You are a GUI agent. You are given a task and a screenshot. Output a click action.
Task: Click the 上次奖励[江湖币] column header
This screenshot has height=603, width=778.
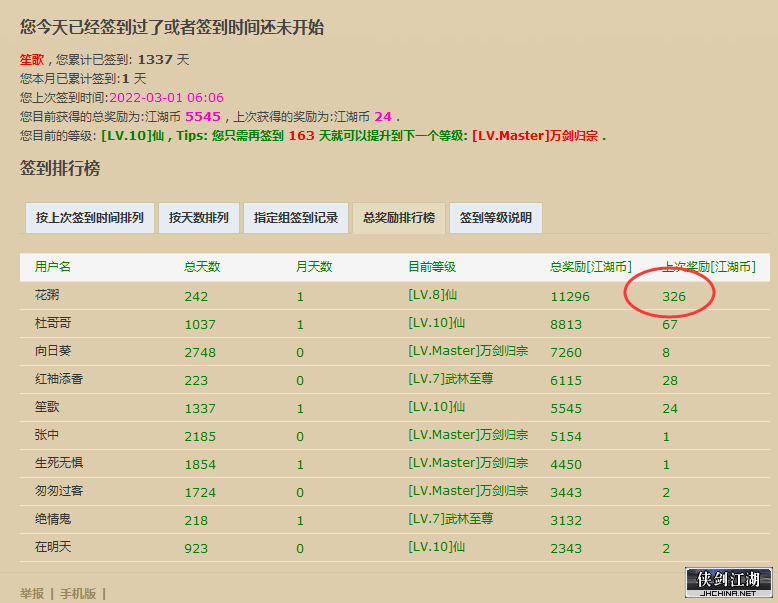[709, 267]
